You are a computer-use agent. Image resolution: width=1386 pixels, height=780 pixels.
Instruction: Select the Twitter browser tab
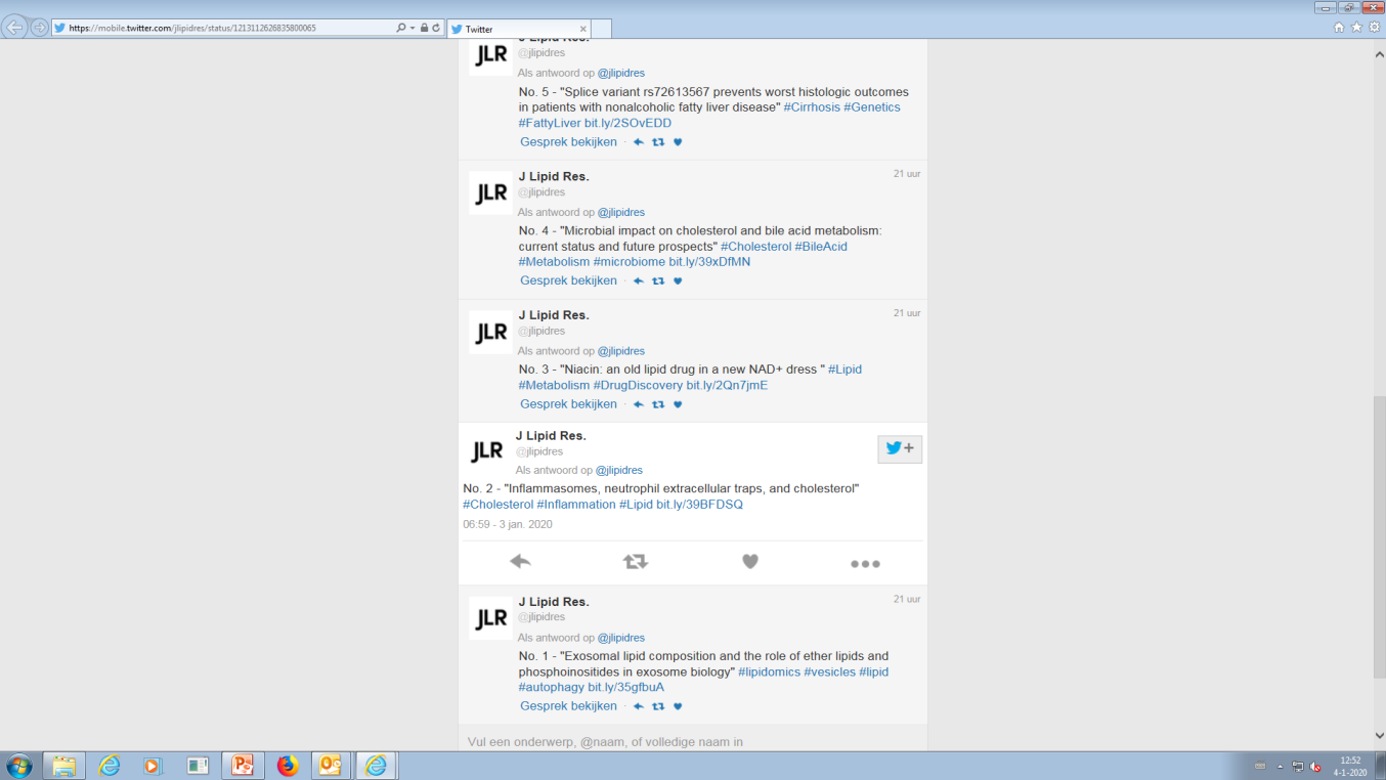515,29
